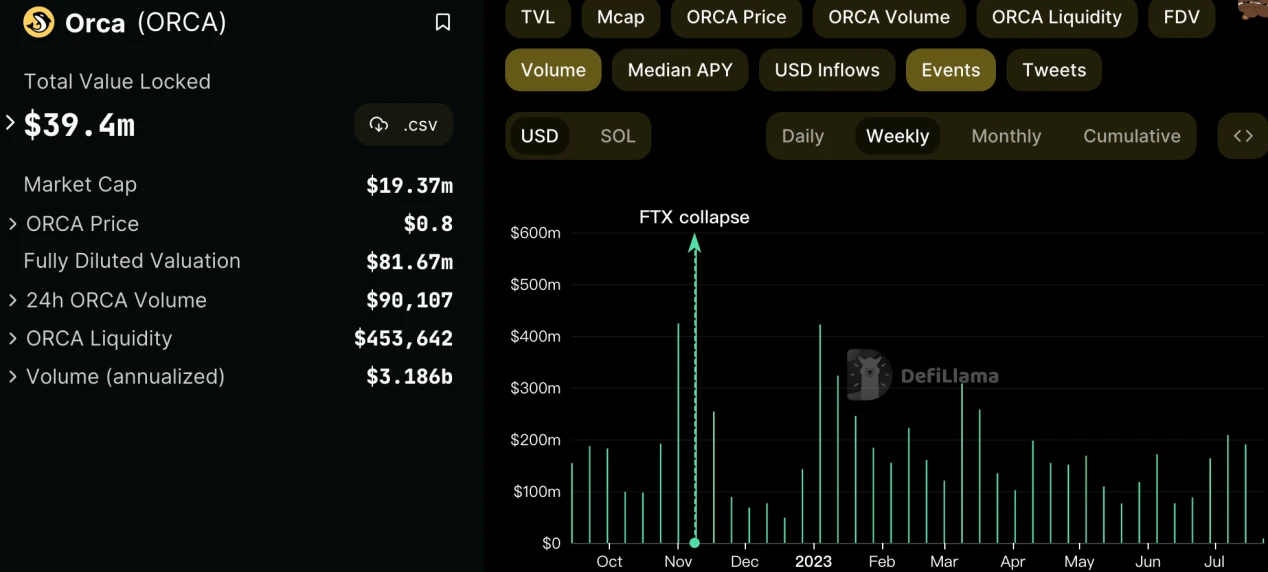
Task: Toggle the Events chart overlay
Action: pos(950,70)
